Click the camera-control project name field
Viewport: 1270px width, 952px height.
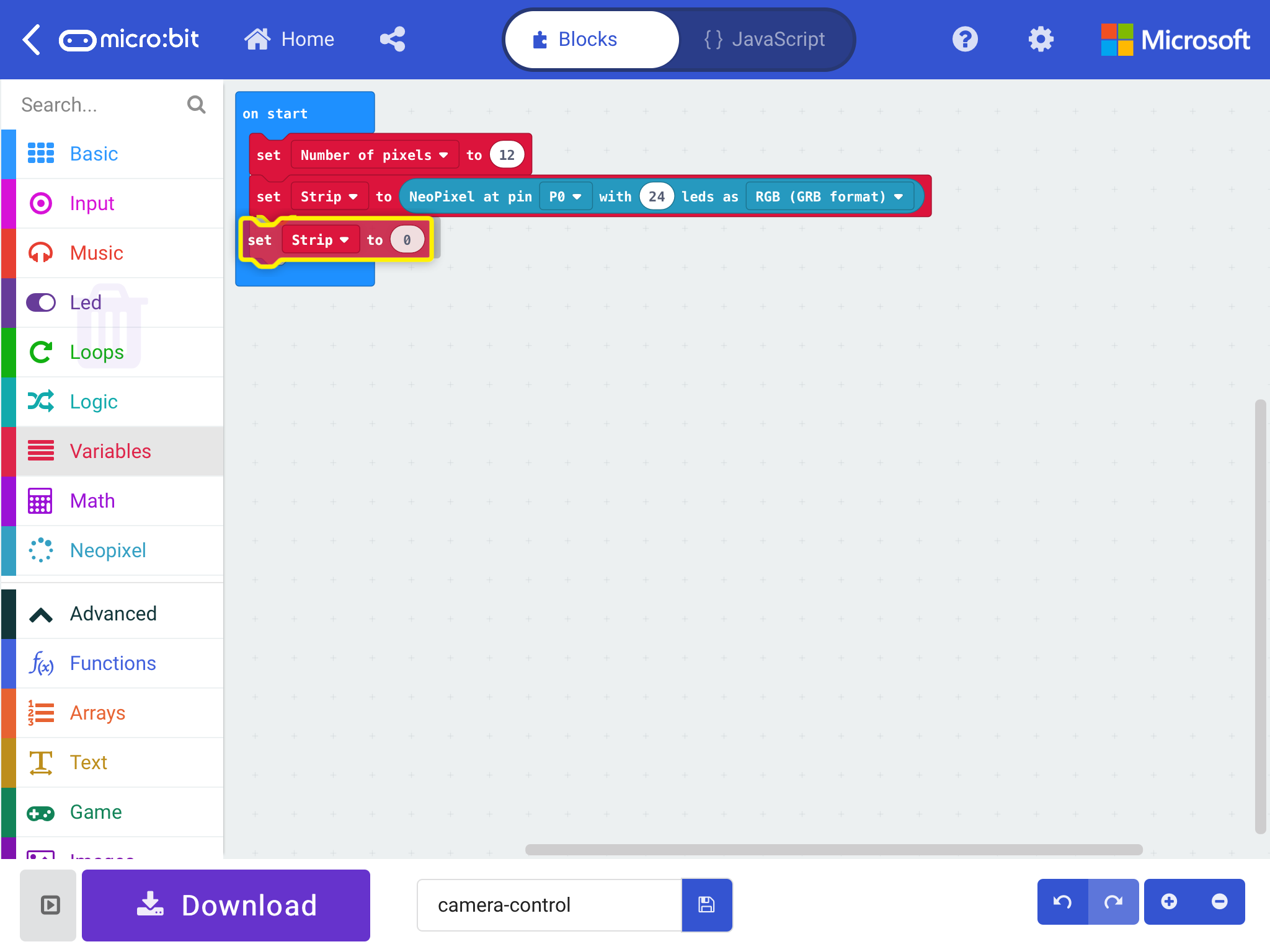549,905
